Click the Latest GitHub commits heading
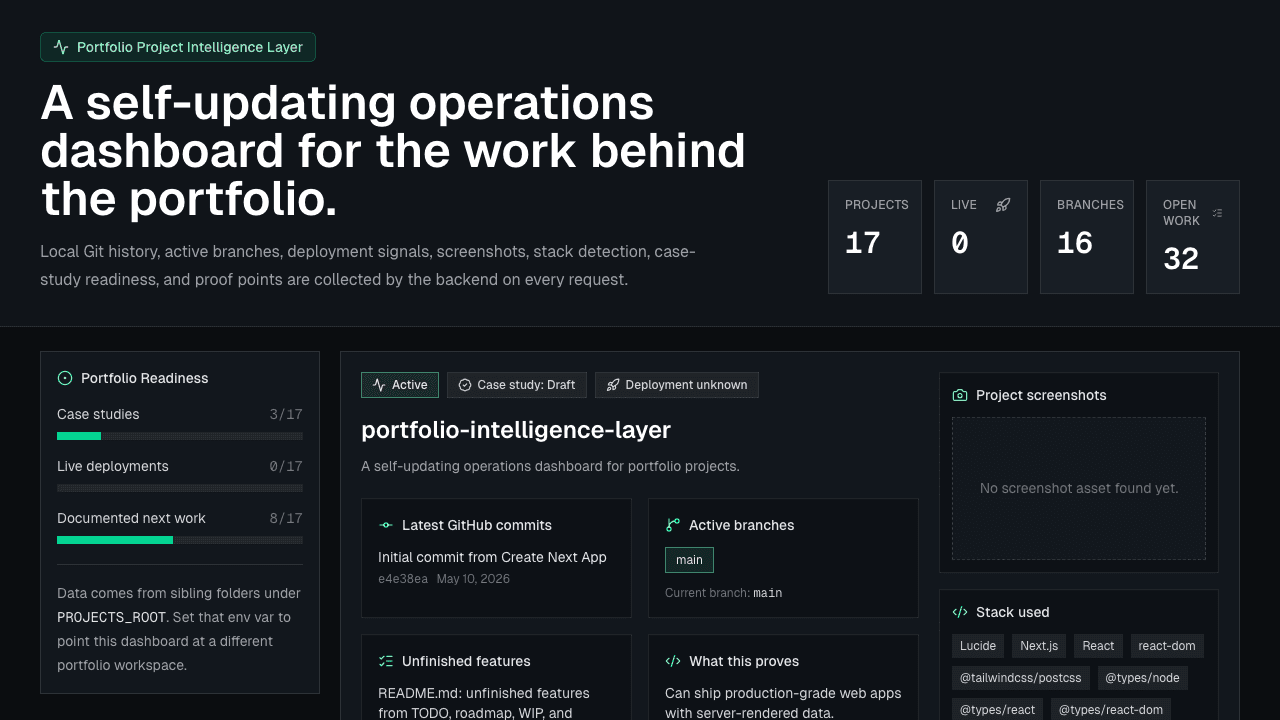 coord(477,525)
